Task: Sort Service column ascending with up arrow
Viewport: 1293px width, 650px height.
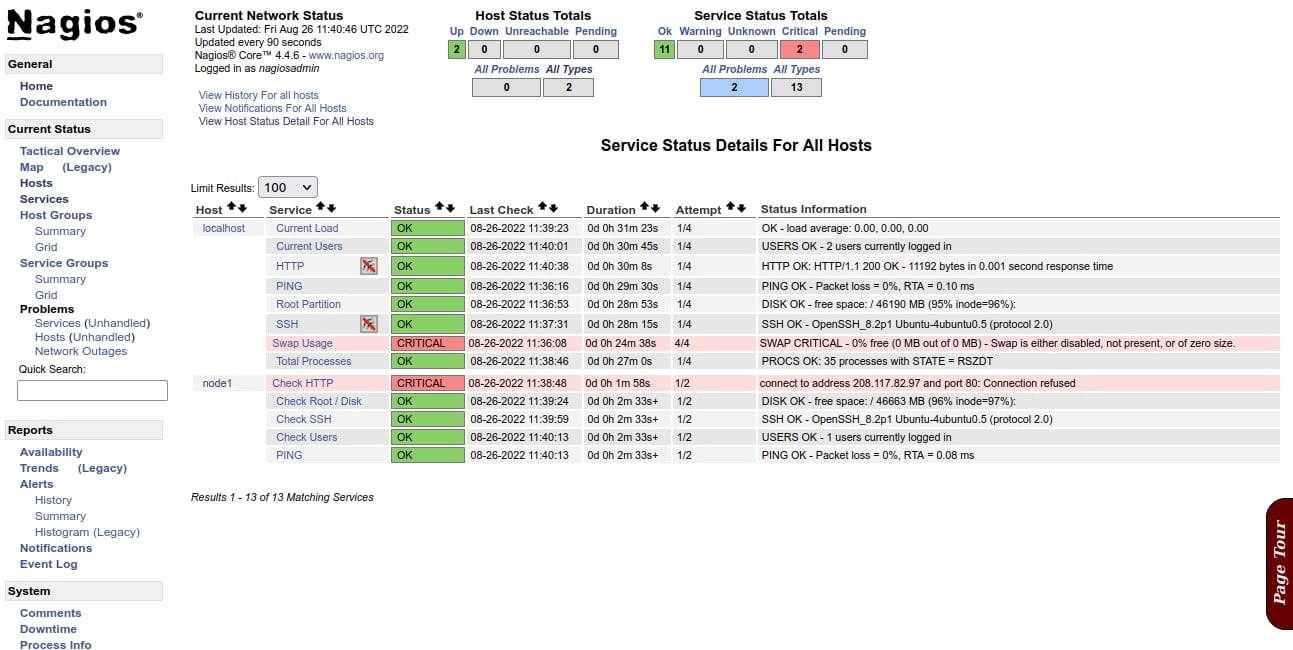Action: point(320,207)
